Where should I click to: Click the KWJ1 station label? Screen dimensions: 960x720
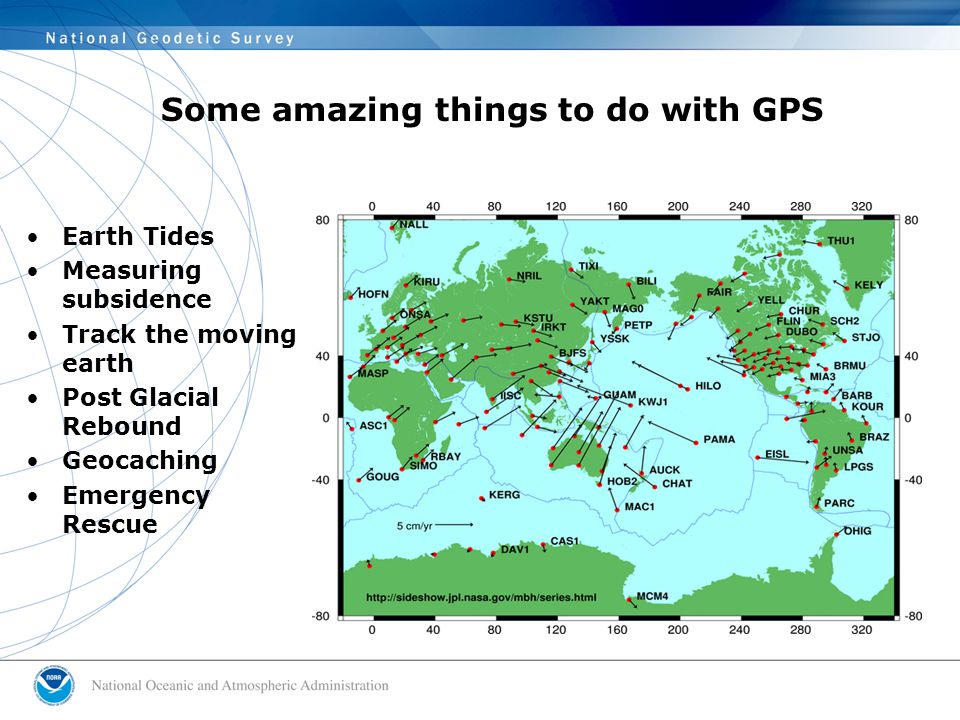(x=653, y=402)
